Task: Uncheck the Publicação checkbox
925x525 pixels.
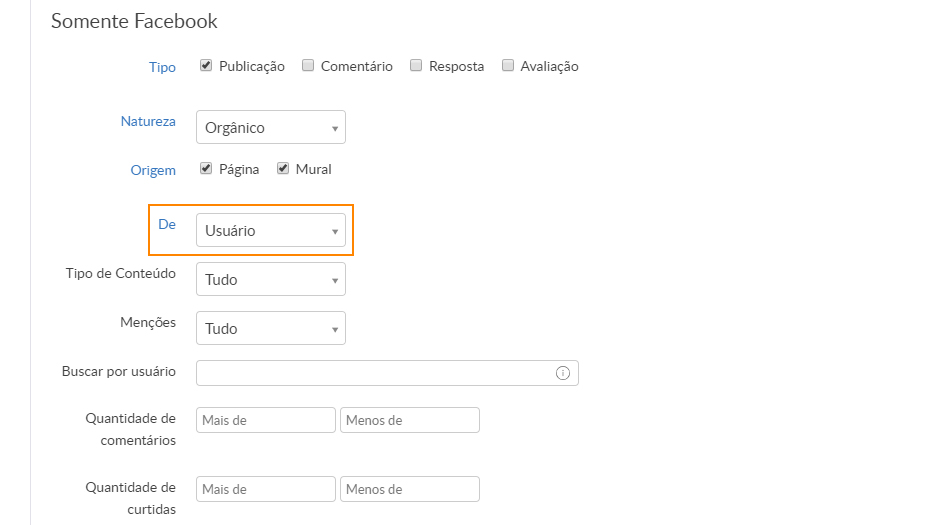Action: point(206,66)
